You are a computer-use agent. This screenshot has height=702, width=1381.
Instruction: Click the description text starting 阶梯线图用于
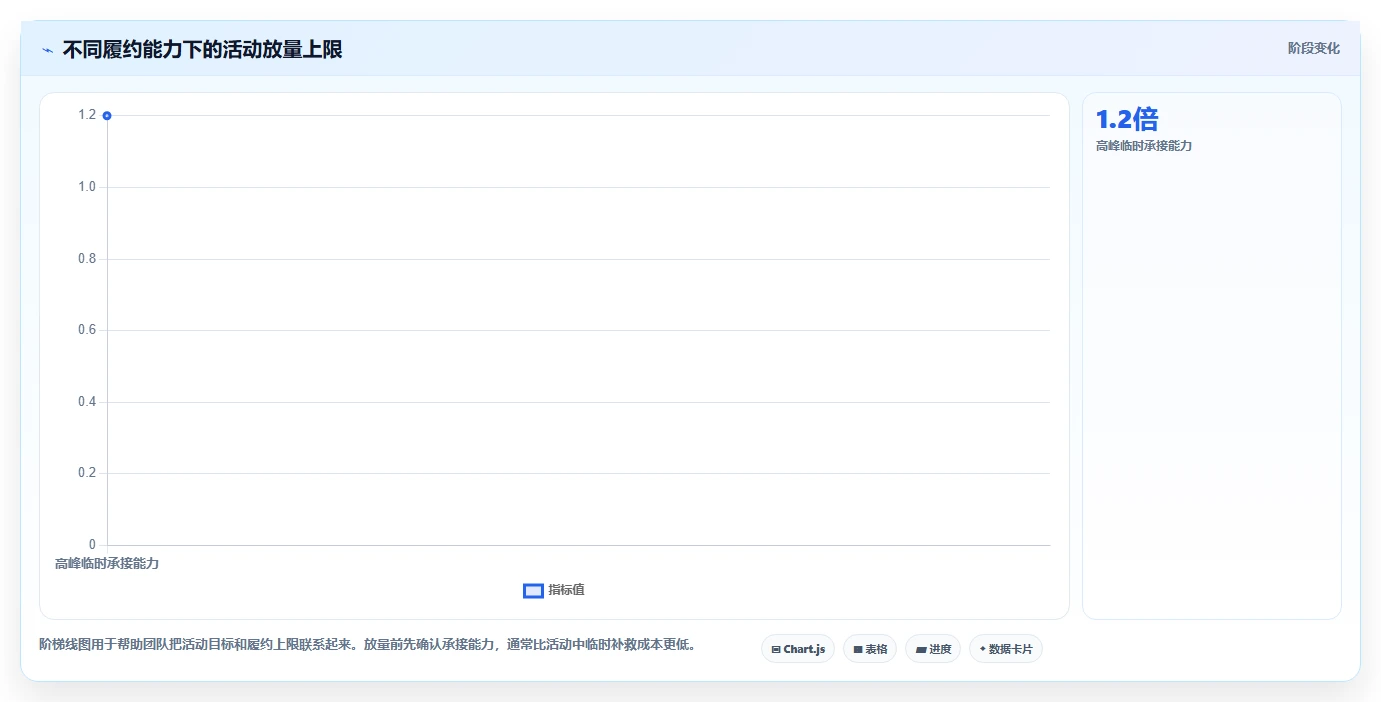coord(367,644)
